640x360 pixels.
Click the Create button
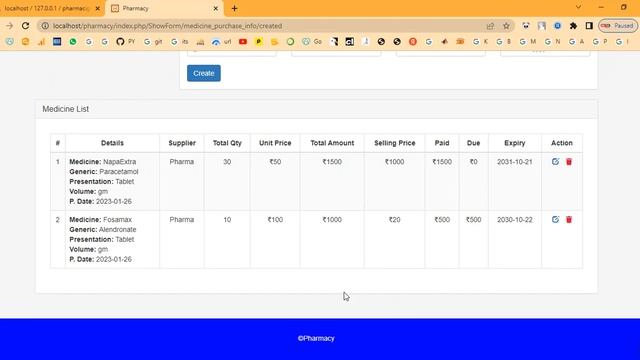204,73
